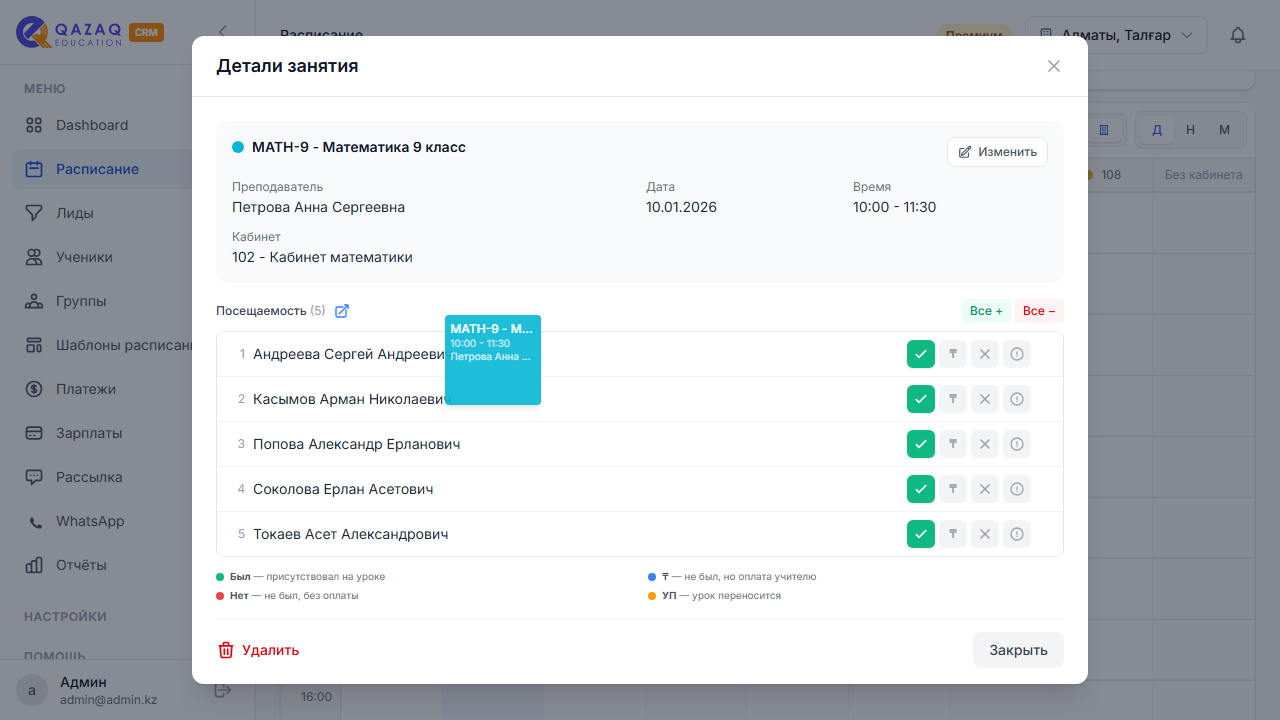
Task: Set teacher-paid absence for Андреева Сергей
Action: tap(953, 354)
